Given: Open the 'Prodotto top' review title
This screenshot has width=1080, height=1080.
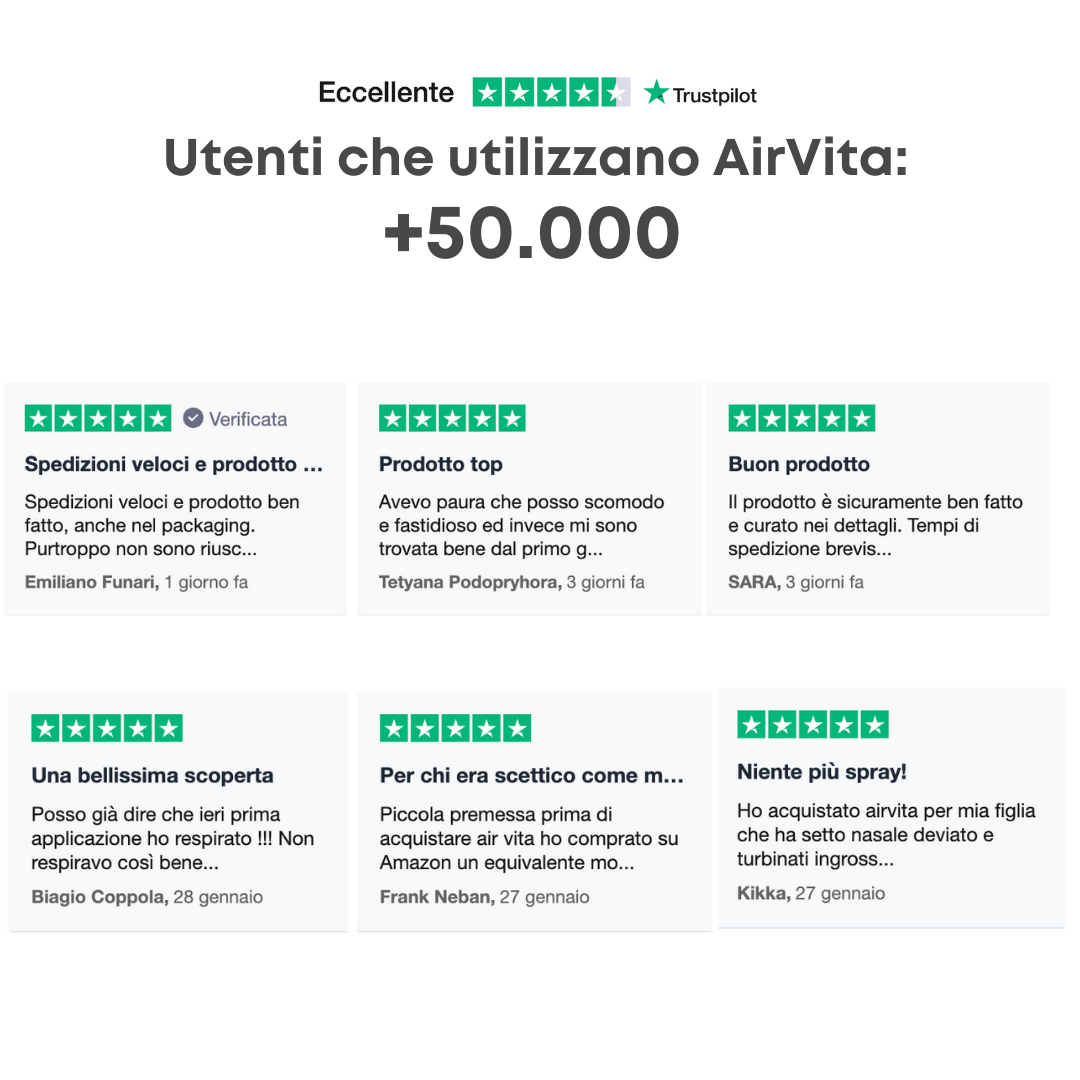Looking at the screenshot, I should coord(441,464).
